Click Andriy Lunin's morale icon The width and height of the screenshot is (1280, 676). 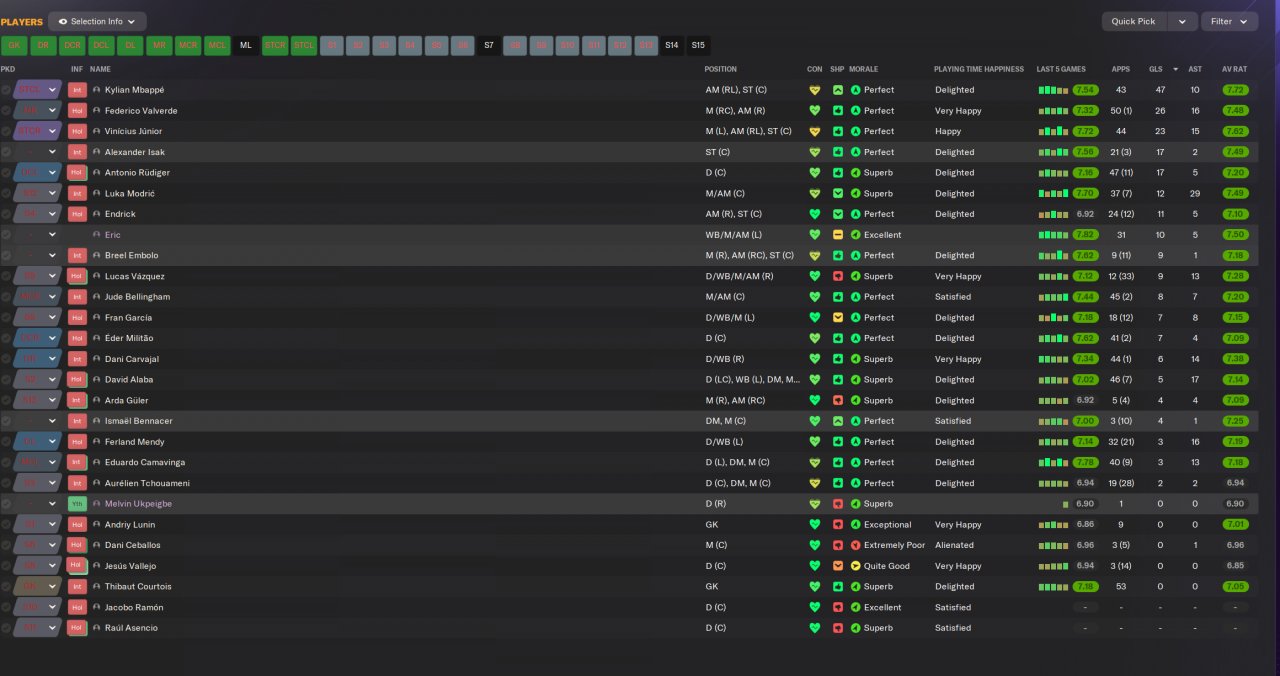pos(855,525)
